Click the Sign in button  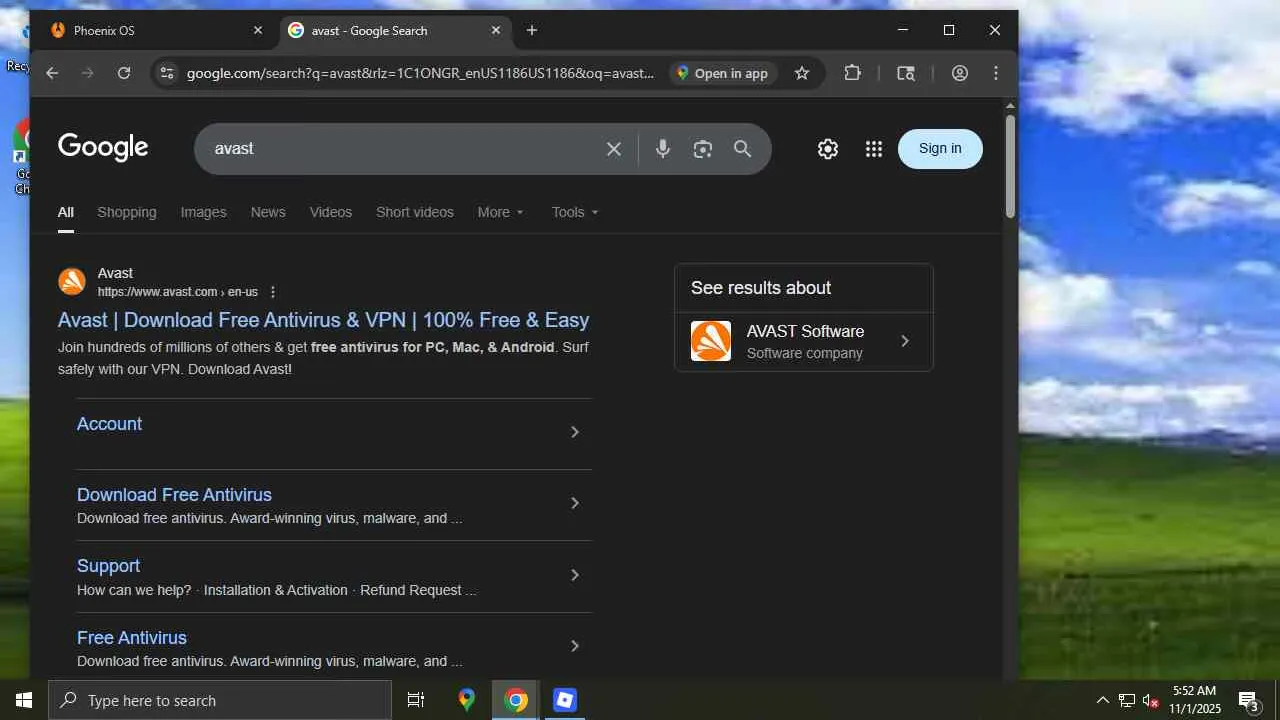940,149
